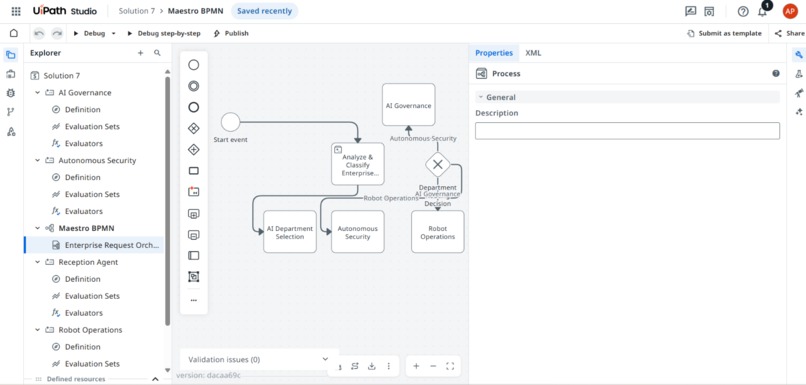Viewport: 806px width, 385px height.
Task: Open the telescope icon in right sidebar
Action: [798, 93]
